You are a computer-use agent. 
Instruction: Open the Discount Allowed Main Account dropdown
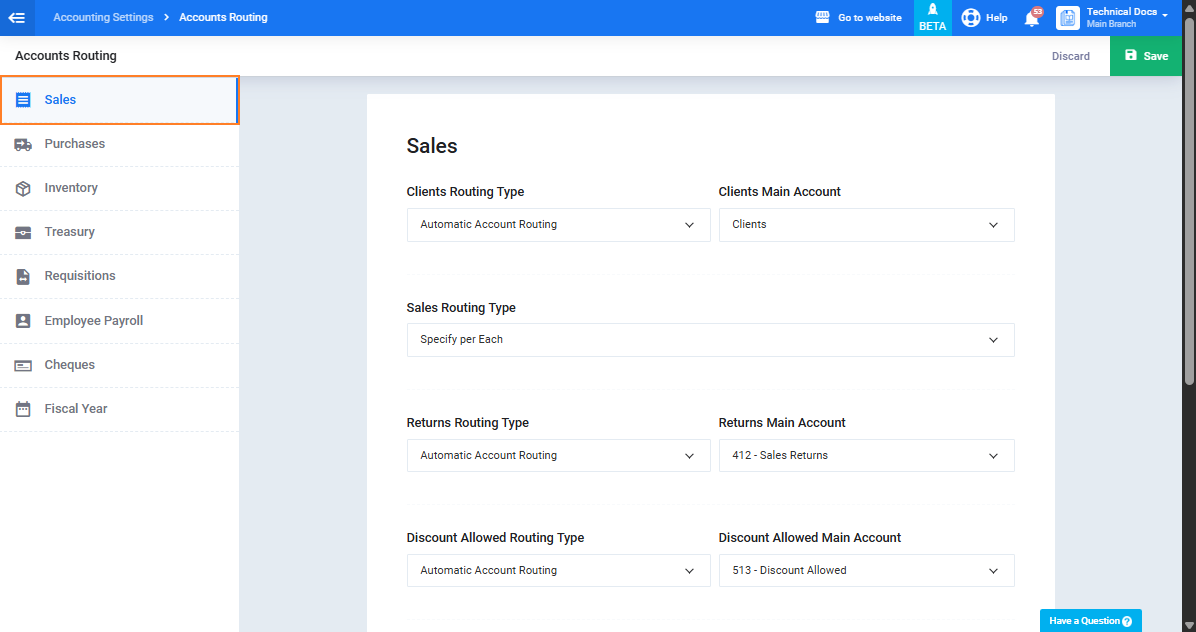coord(866,570)
